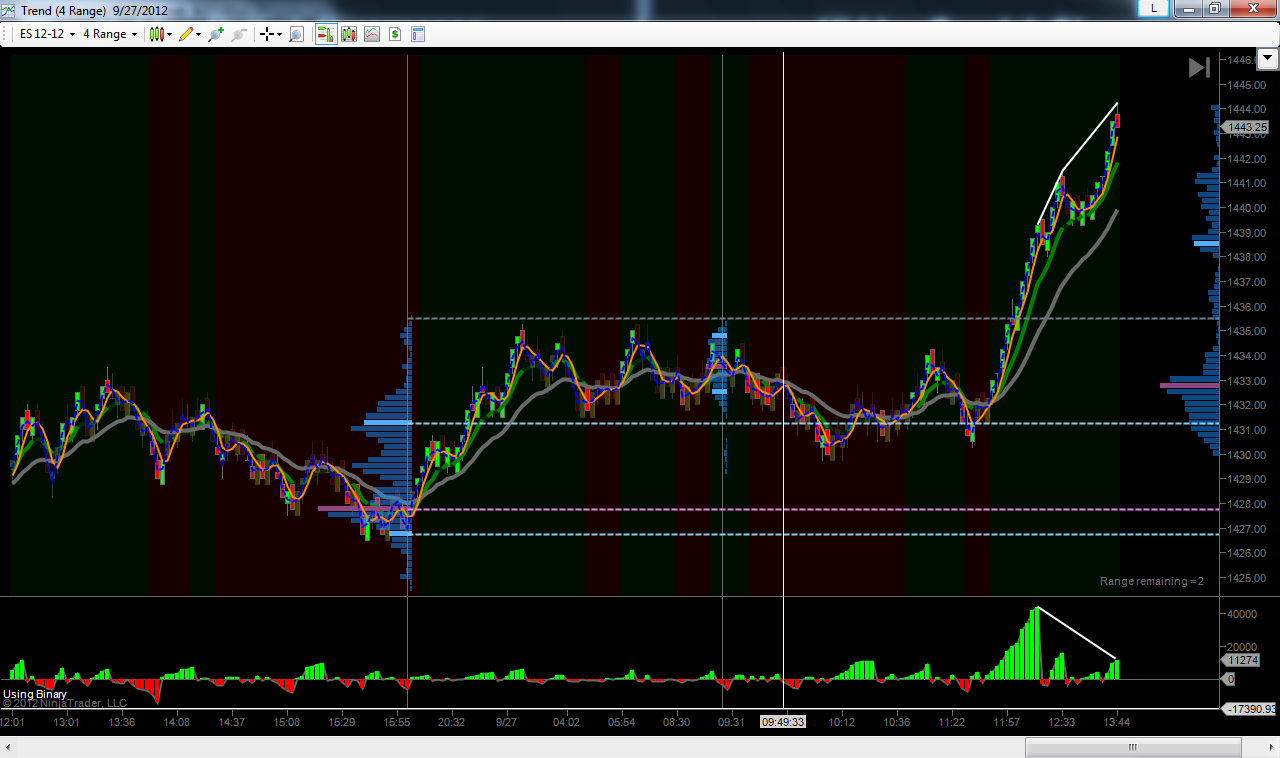
Task: Open Data Series via candlestick bars icon
Action: pyautogui.click(x=349, y=34)
